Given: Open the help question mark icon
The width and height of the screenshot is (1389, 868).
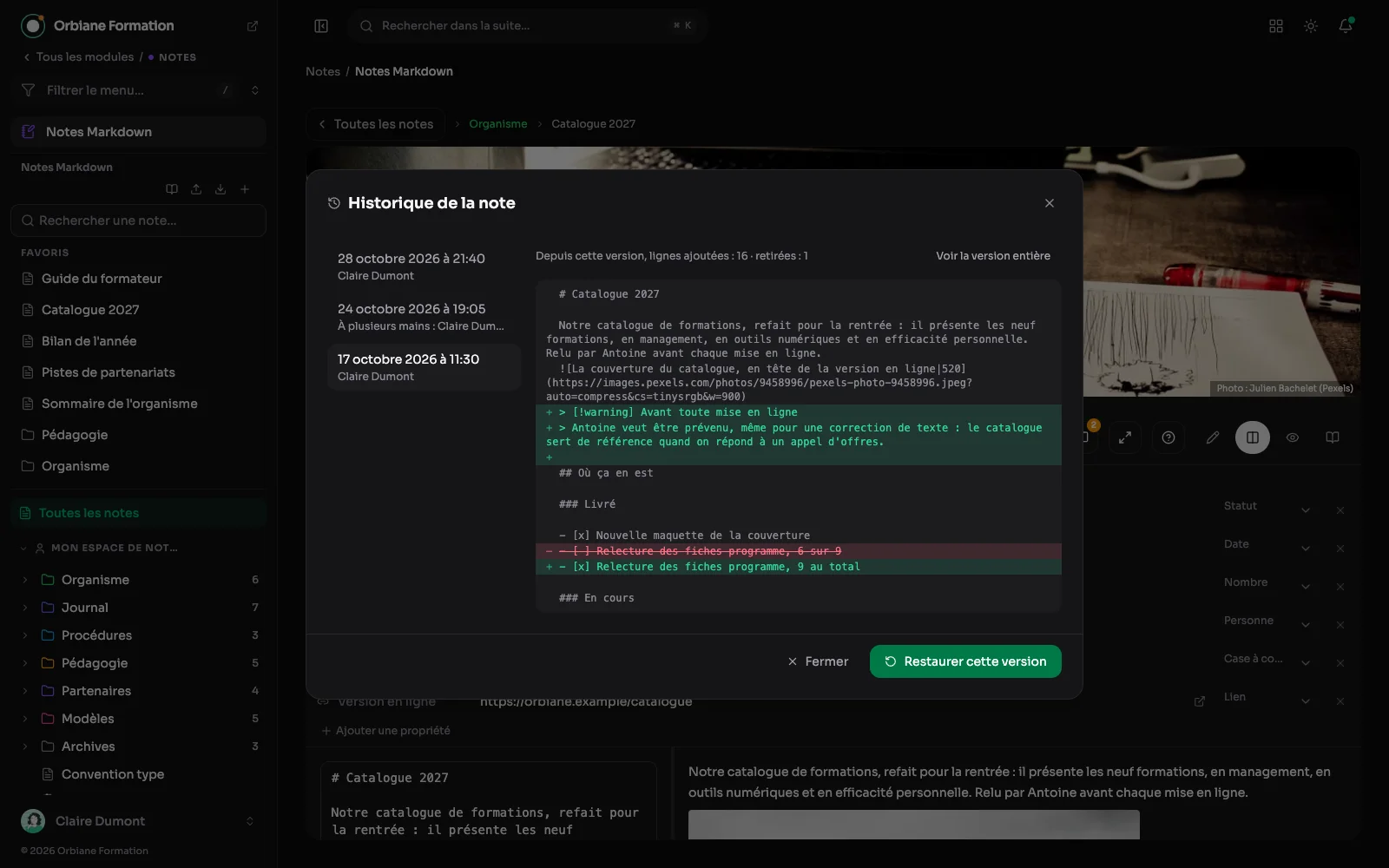Looking at the screenshot, I should click(1168, 437).
